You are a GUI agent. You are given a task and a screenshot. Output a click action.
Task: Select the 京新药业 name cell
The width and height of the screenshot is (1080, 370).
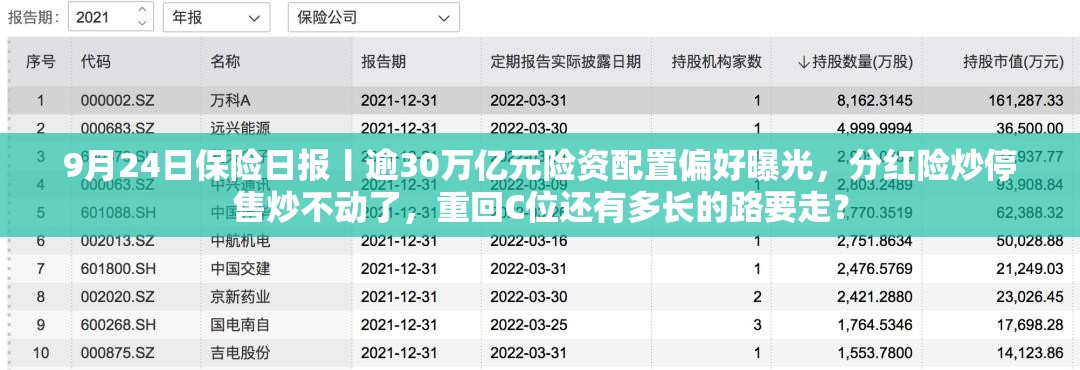click(x=240, y=297)
